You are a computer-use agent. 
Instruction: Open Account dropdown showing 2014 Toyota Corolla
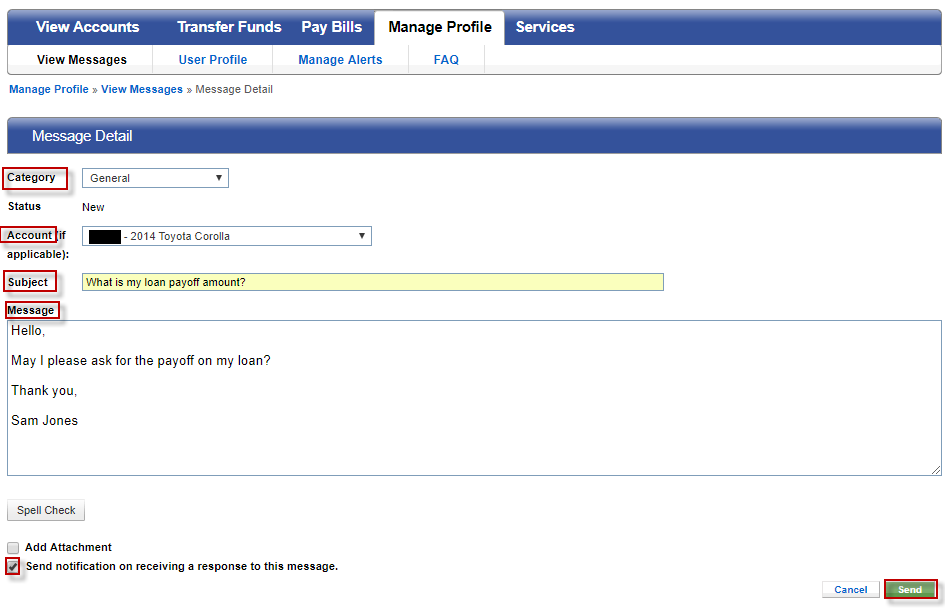[227, 236]
